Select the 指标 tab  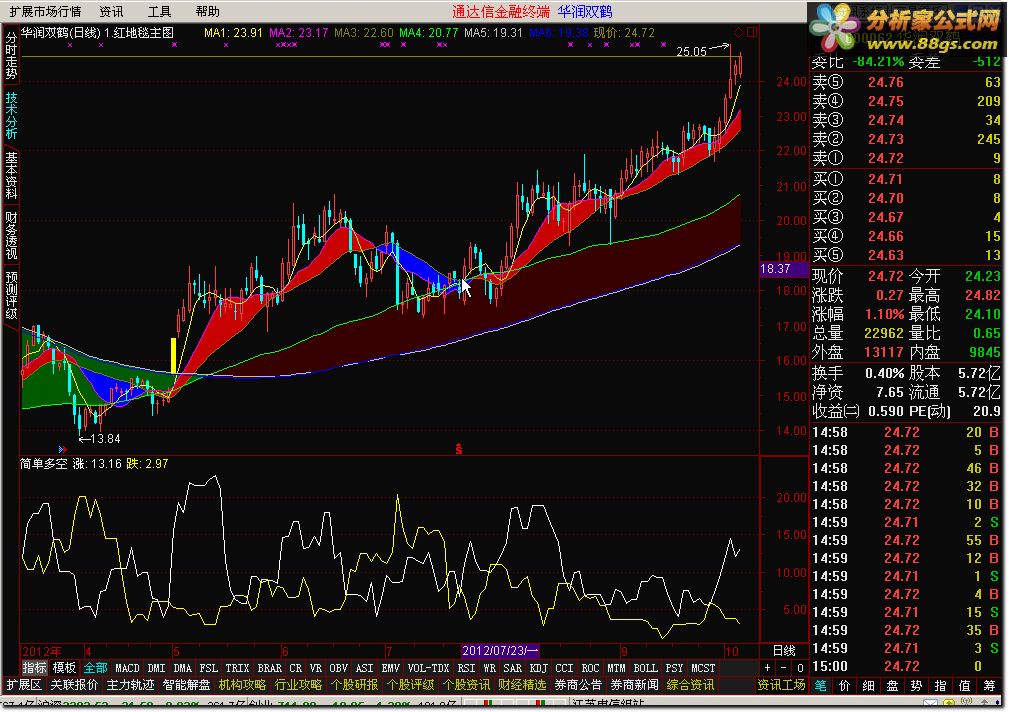[x=35, y=668]
